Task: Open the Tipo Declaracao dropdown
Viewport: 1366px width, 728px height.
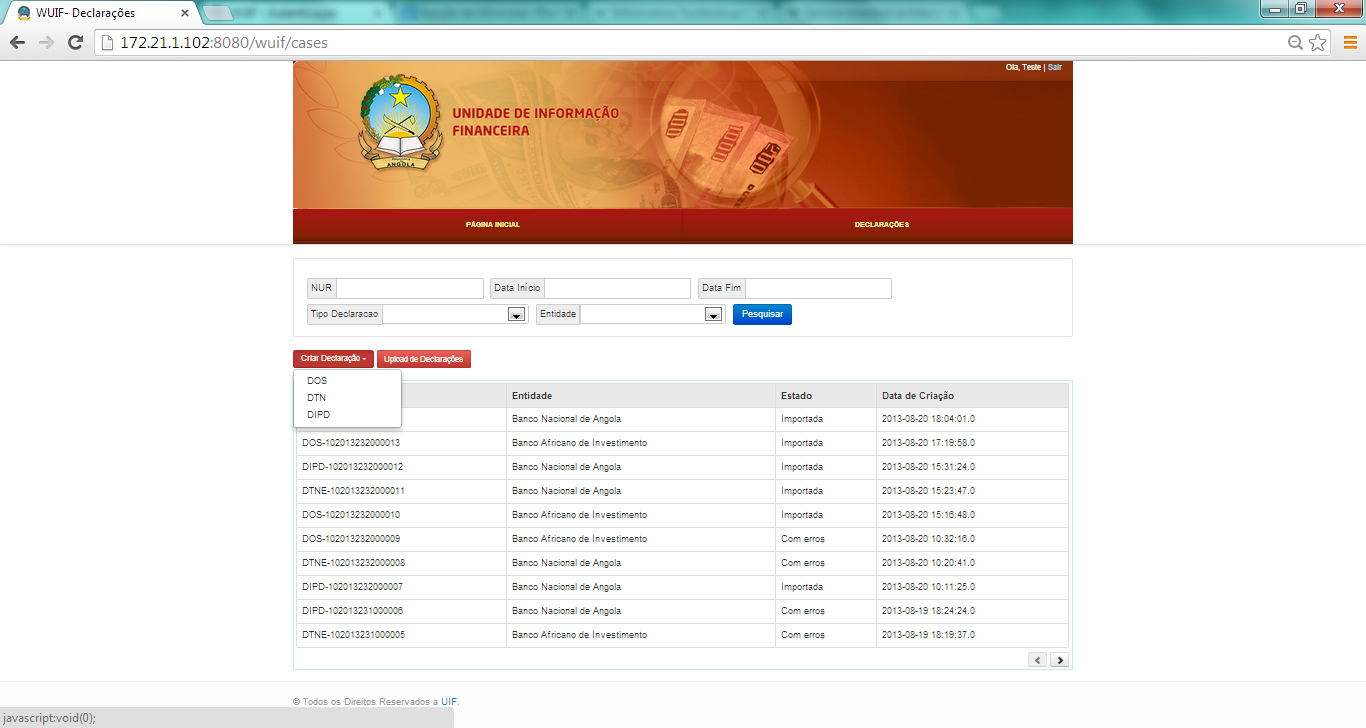Action: point(517,314)
